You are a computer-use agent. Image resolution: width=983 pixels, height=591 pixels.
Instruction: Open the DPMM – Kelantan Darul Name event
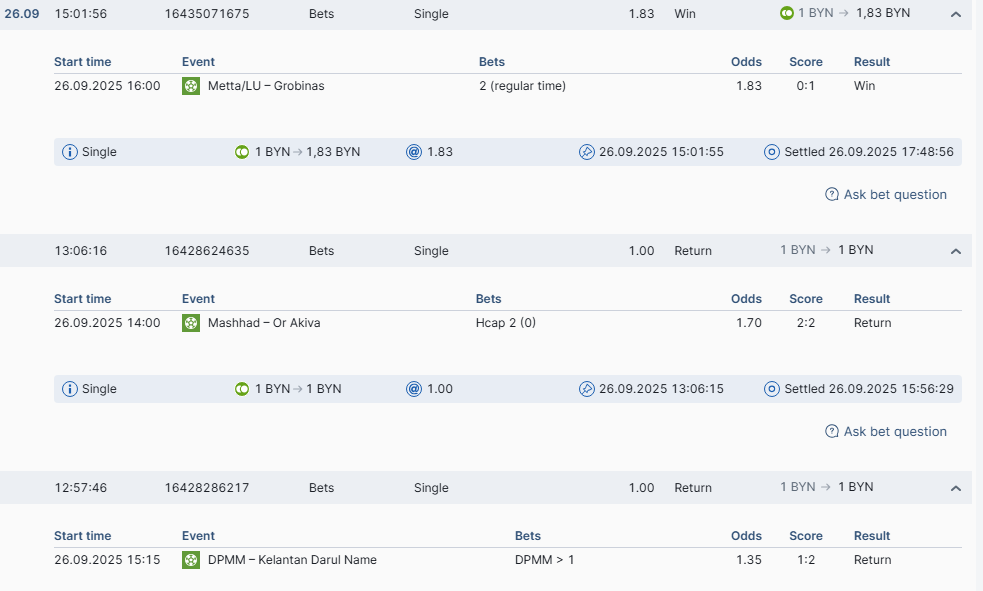pos(292,560)
